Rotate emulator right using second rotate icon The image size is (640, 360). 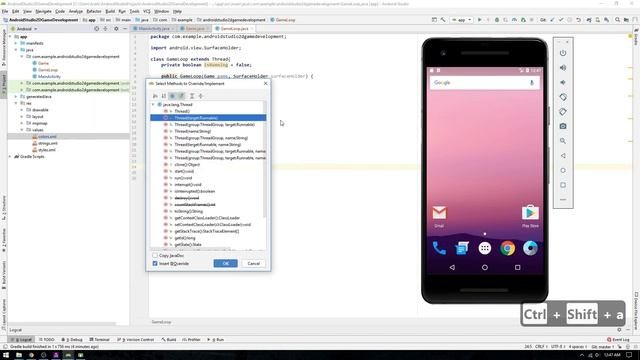tap(563, 112)
